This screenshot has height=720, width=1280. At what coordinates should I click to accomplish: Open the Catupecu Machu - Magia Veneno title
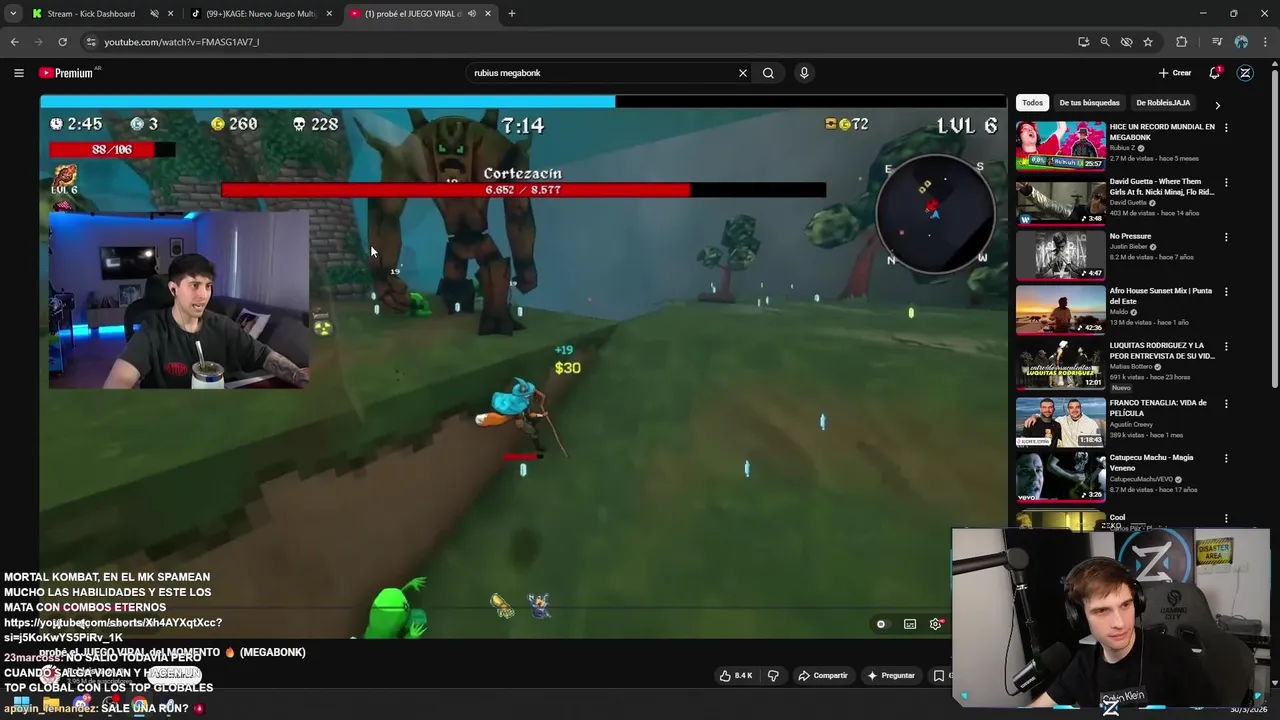[1151, 462]
